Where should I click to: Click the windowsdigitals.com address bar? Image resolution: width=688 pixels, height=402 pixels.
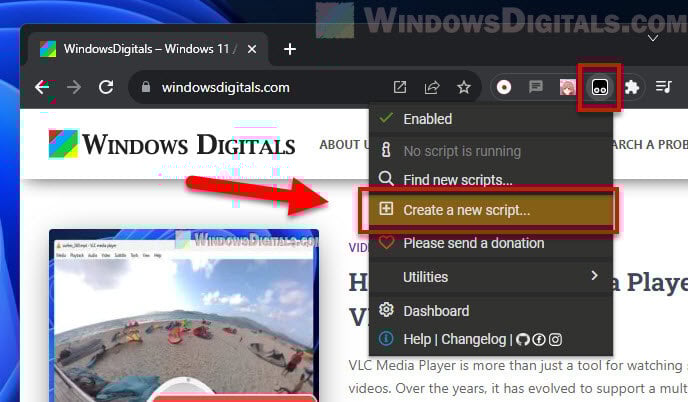click(x=260, y=87)
